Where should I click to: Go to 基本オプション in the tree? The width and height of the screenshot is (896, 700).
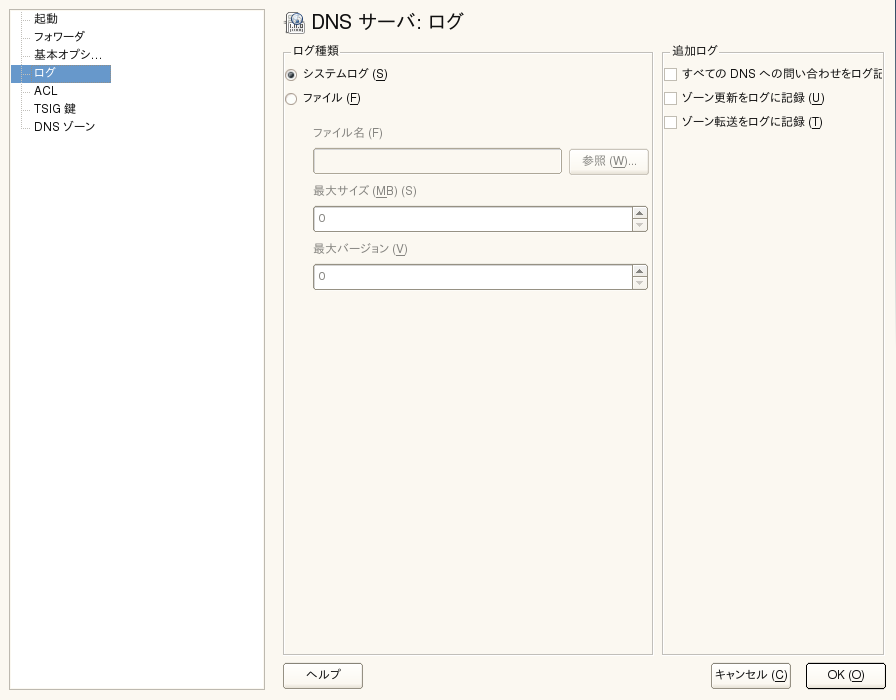tap(67, 55)
